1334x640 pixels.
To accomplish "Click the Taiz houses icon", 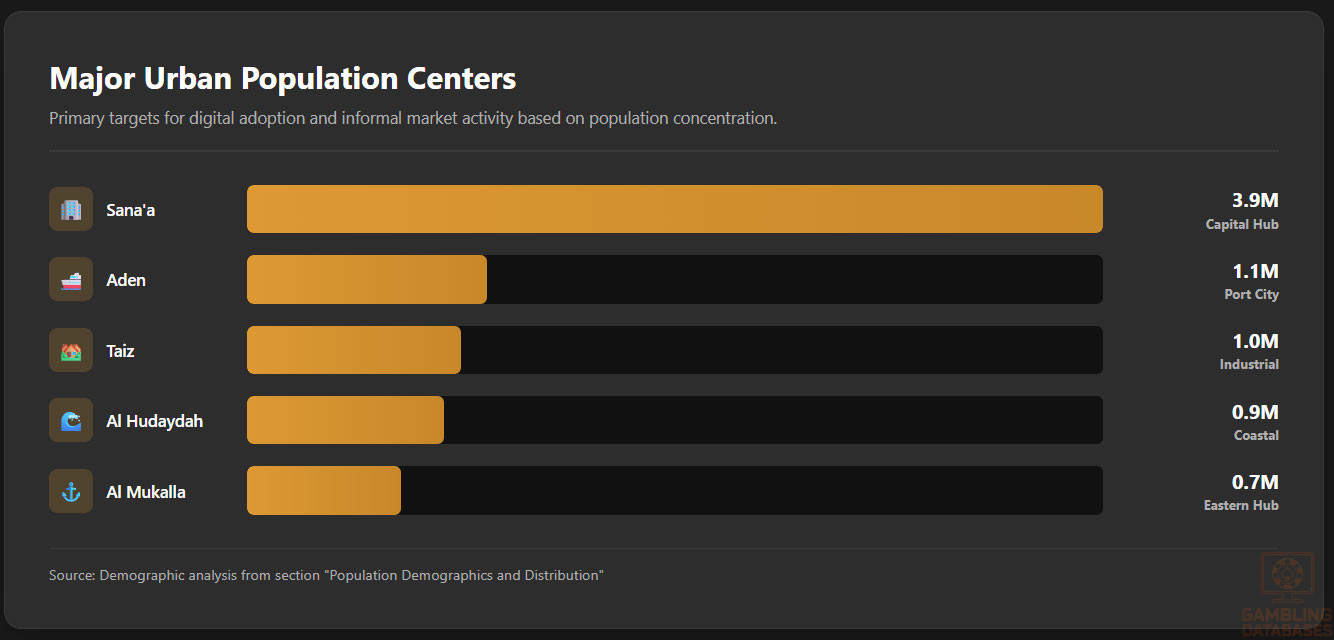I will tap(71, 351).
